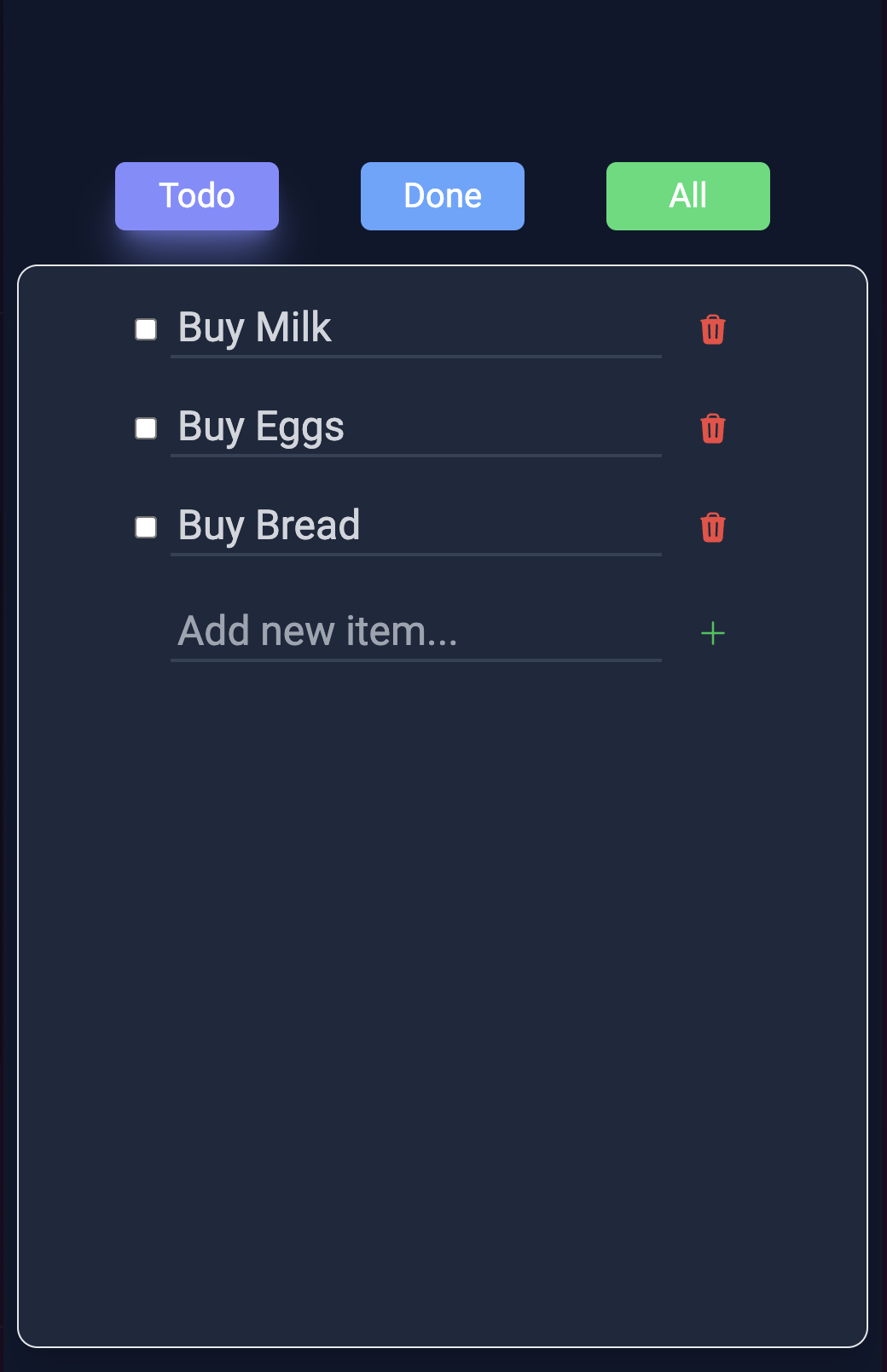Click the green plus add icon

coord(712,633)
